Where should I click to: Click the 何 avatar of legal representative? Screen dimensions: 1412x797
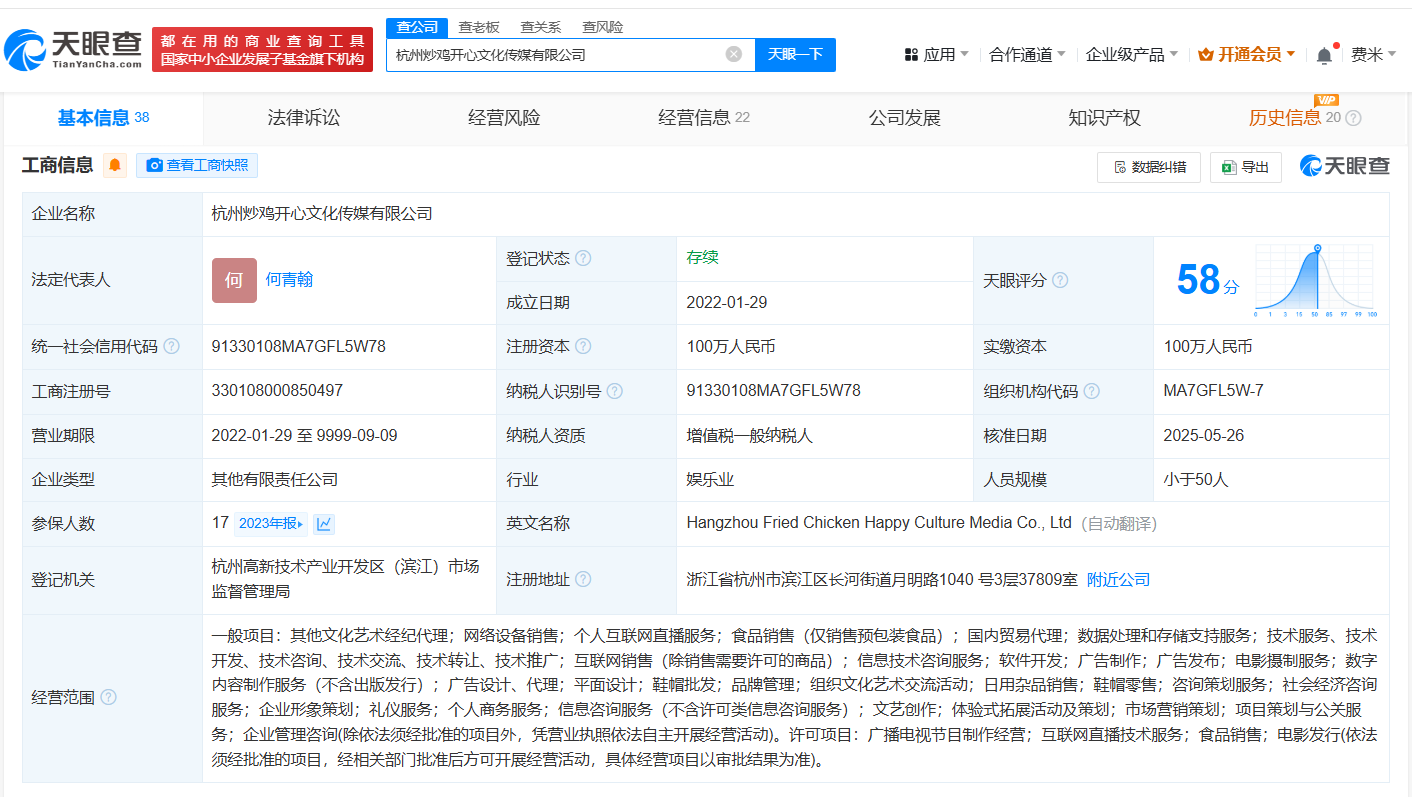pos(234,280)
